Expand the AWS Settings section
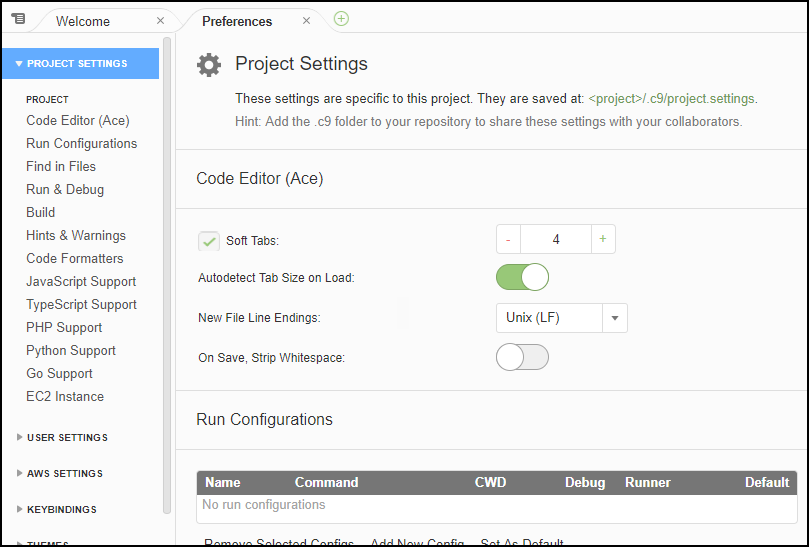 click(x=64, y=474)
